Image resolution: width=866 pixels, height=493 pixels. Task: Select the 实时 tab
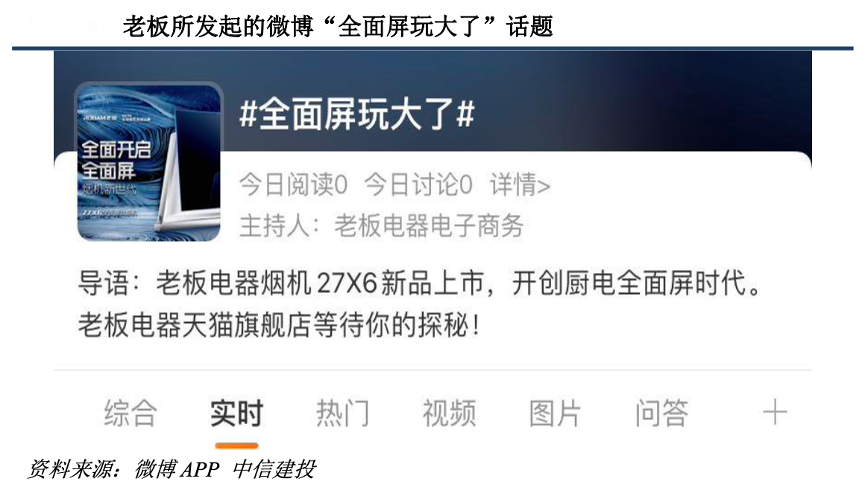point(237,413)
